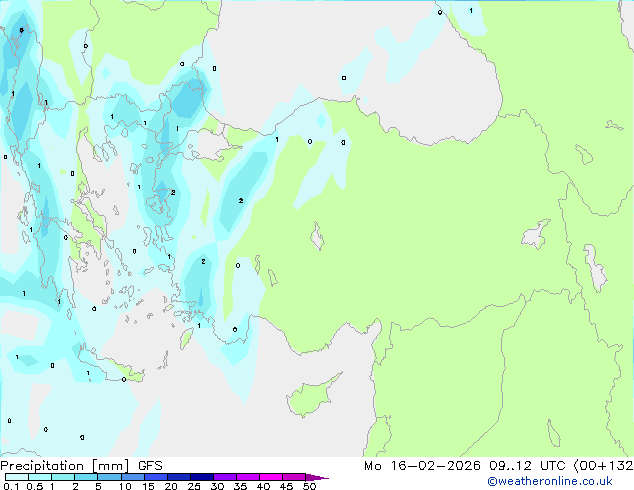Click the "30" legend scale label
Viewport: 634px width, 490px height.
point(217,486)
